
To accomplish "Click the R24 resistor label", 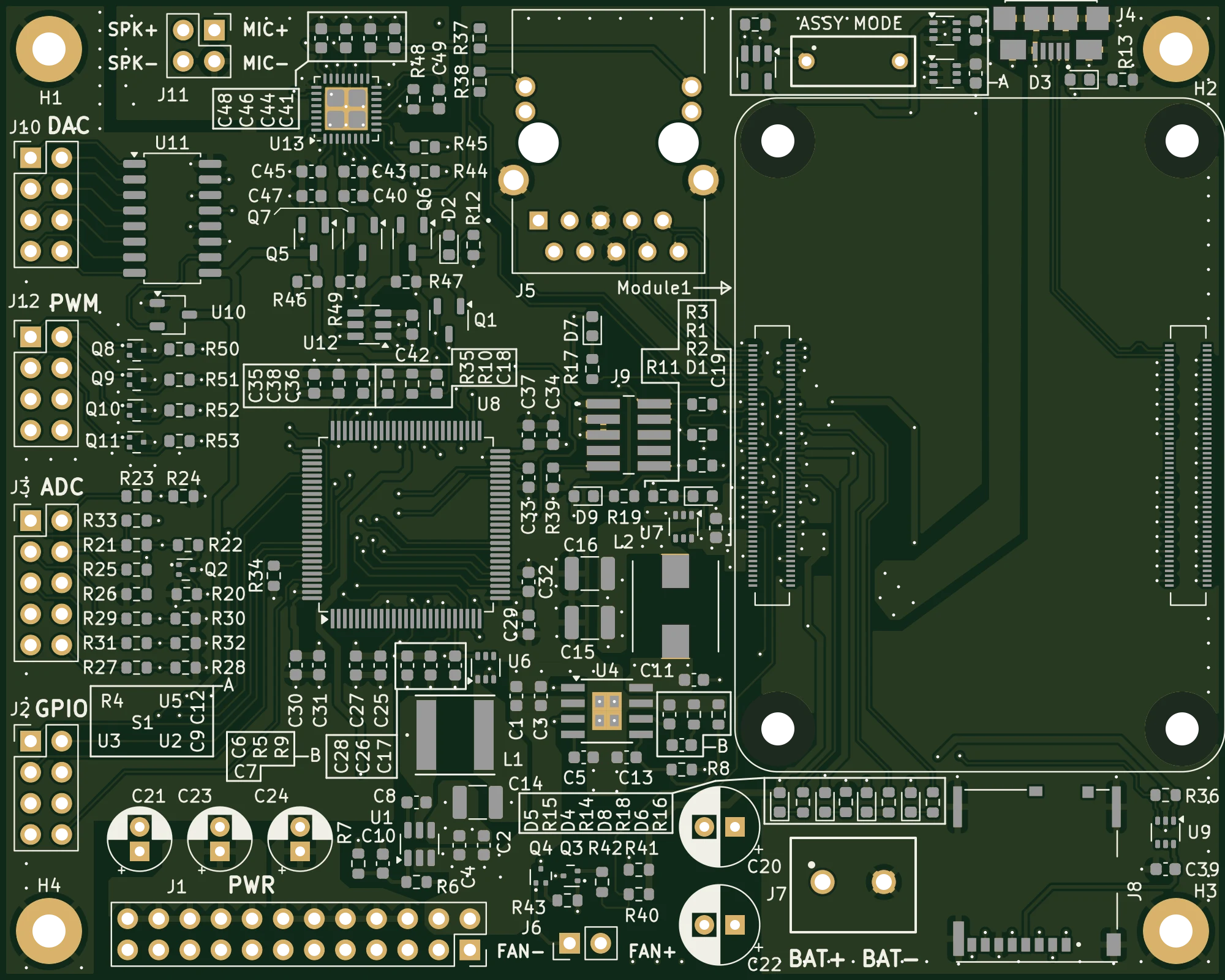I will (184, 478).
